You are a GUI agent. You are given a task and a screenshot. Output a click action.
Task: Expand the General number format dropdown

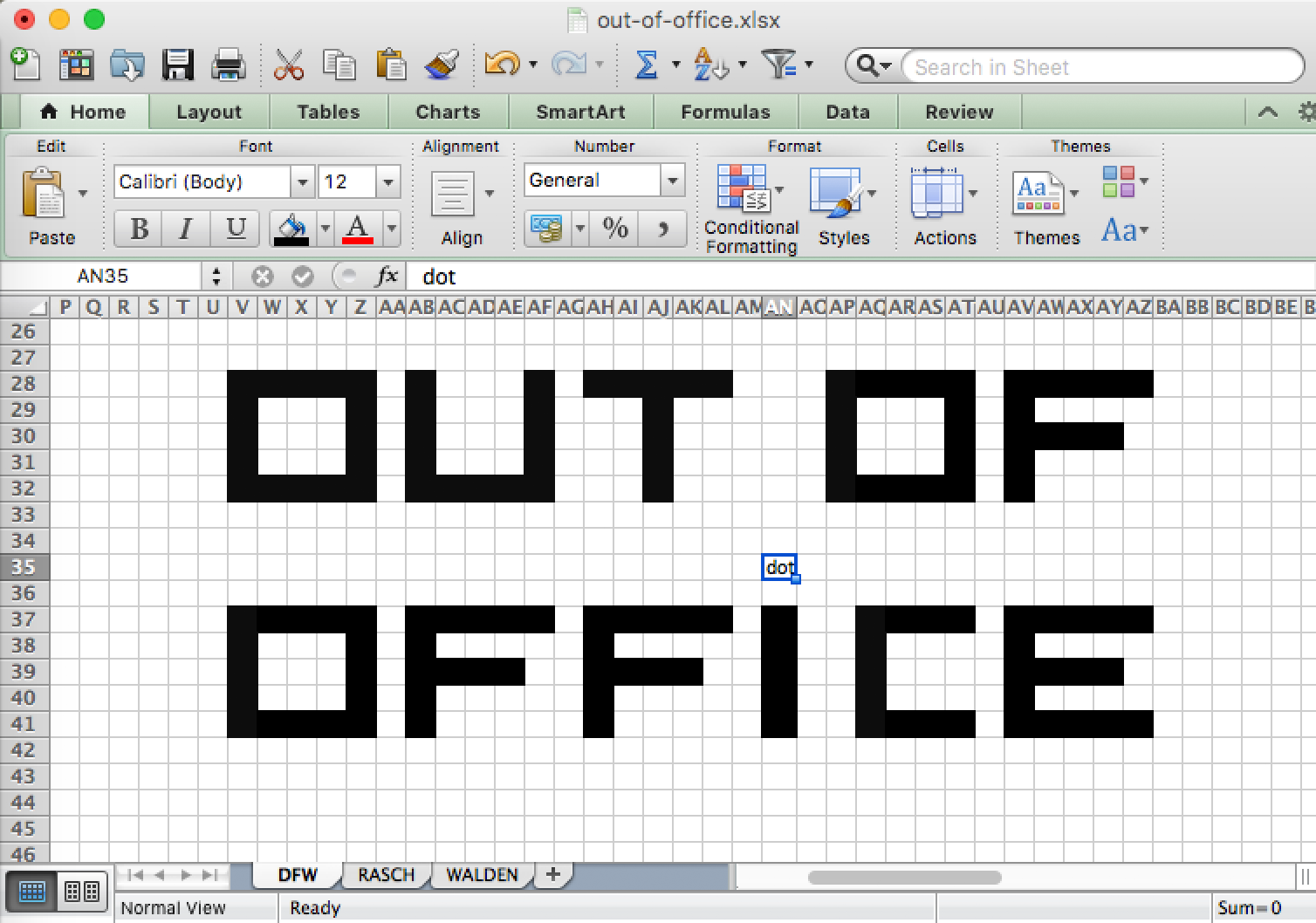672,181
